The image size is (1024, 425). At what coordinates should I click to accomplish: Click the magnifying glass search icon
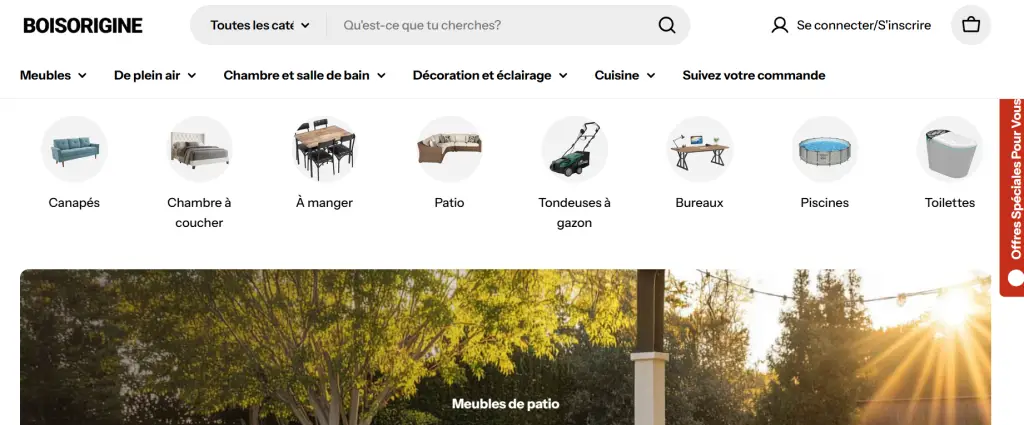(667, 25)
